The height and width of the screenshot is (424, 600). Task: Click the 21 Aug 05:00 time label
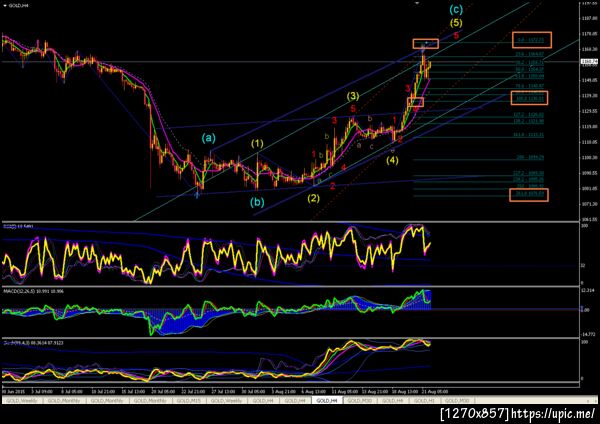435,392
